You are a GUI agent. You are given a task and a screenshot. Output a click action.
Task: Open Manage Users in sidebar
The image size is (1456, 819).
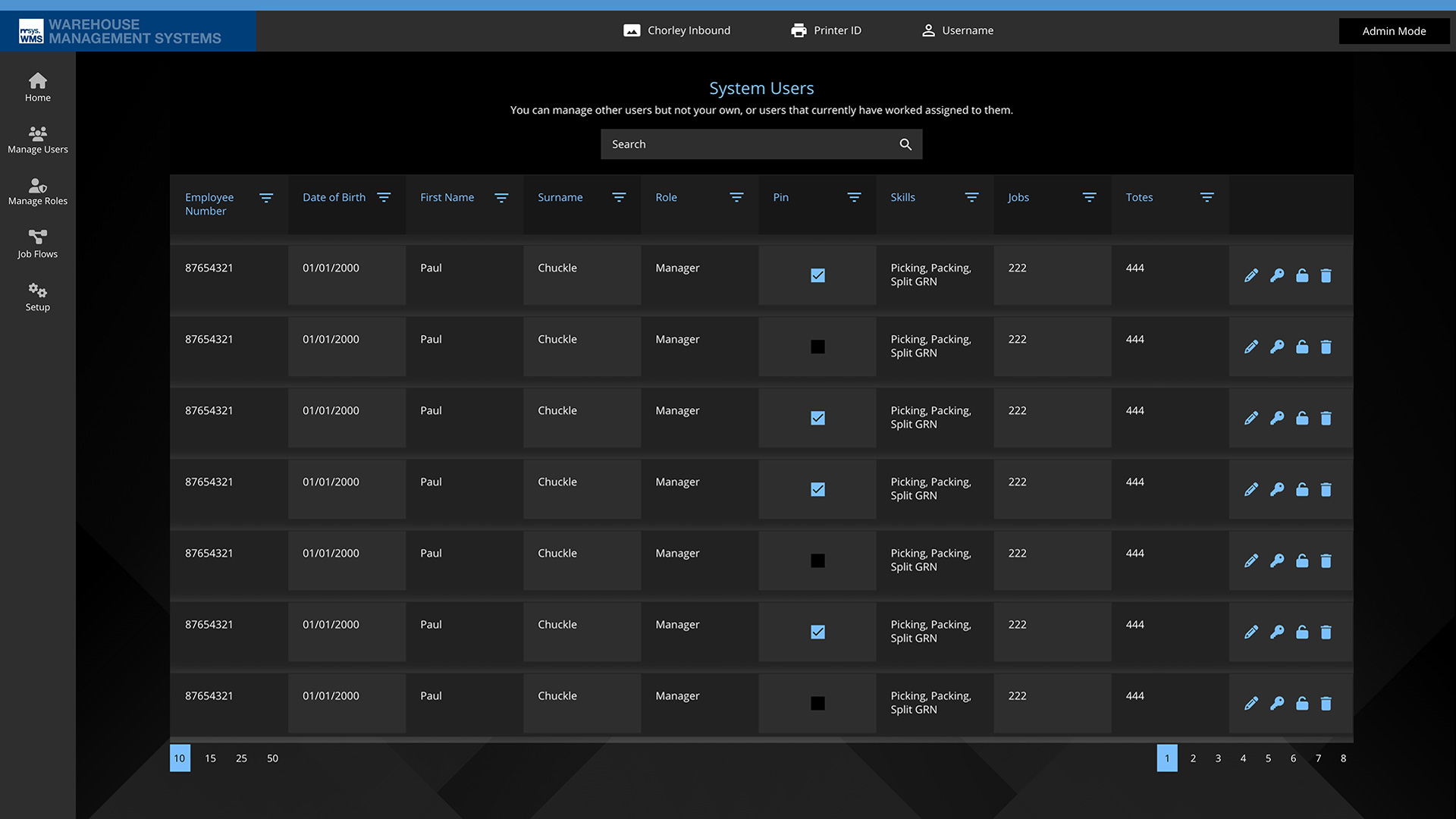coord(37,140)
